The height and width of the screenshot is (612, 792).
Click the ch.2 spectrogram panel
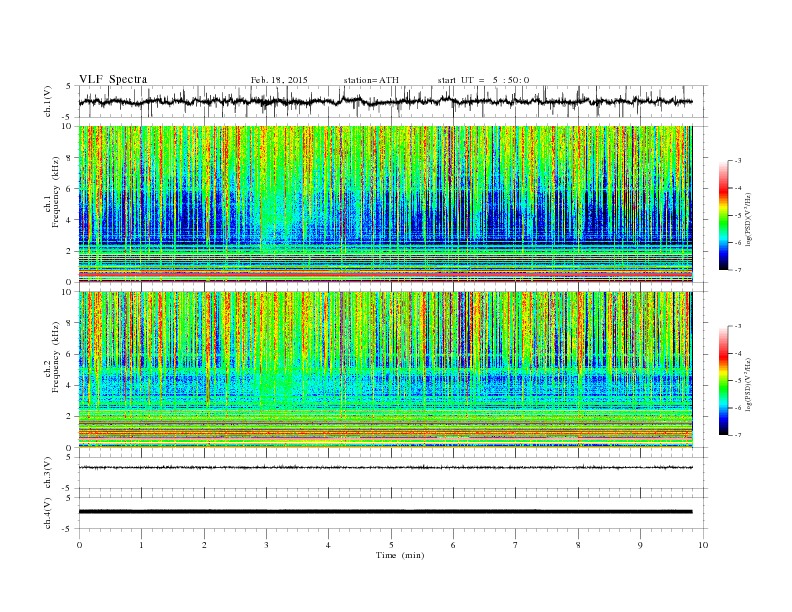(385, 369)
